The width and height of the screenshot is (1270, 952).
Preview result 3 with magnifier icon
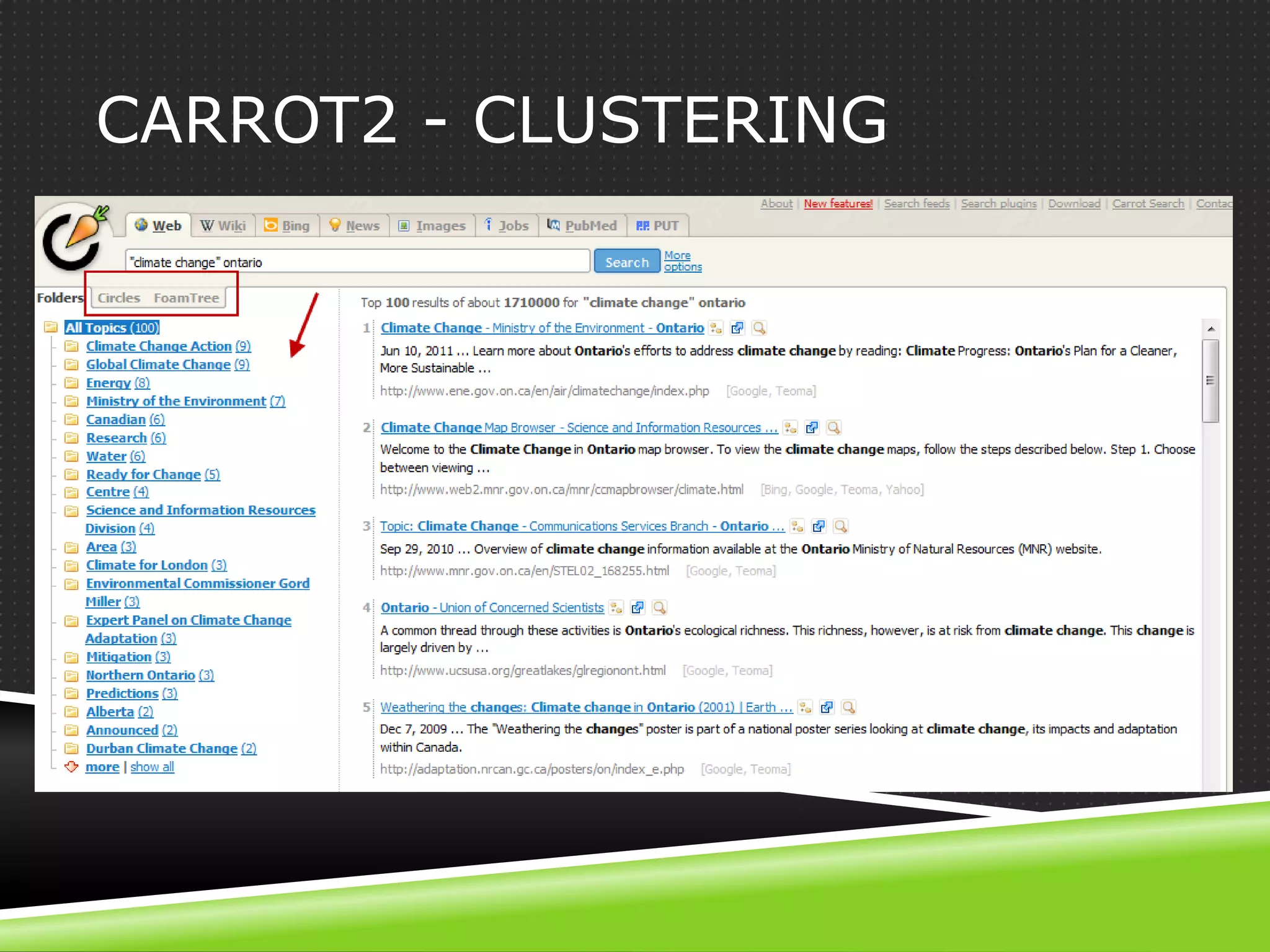pyautogui.click(x=840, y=526)
